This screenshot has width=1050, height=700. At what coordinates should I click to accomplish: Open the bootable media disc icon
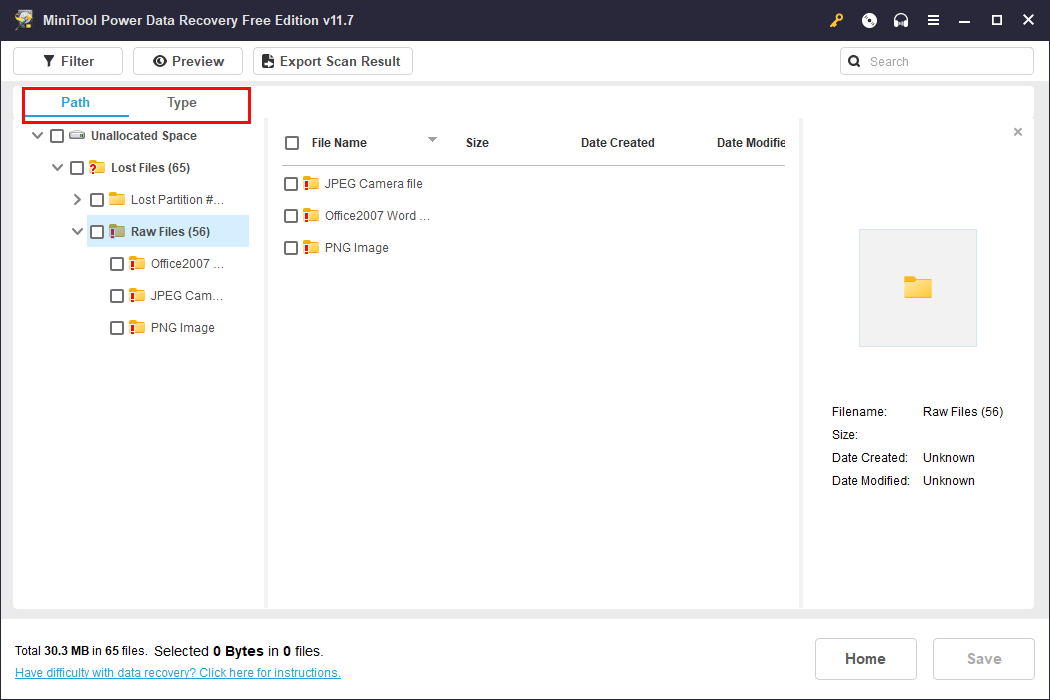pyautogui.click(x=869, y=21)
